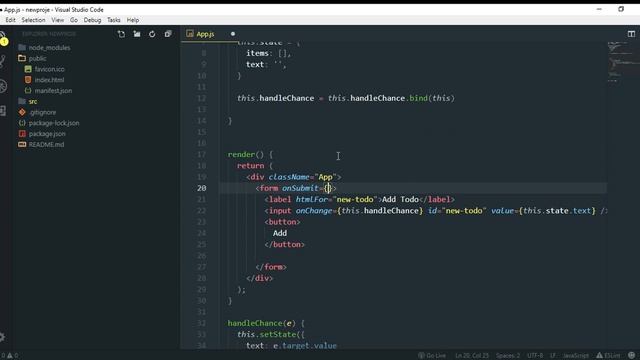Open README.md in the Explorer
Image resolution: width=640 pixels, height=360 pixels.
coord(46,144)
